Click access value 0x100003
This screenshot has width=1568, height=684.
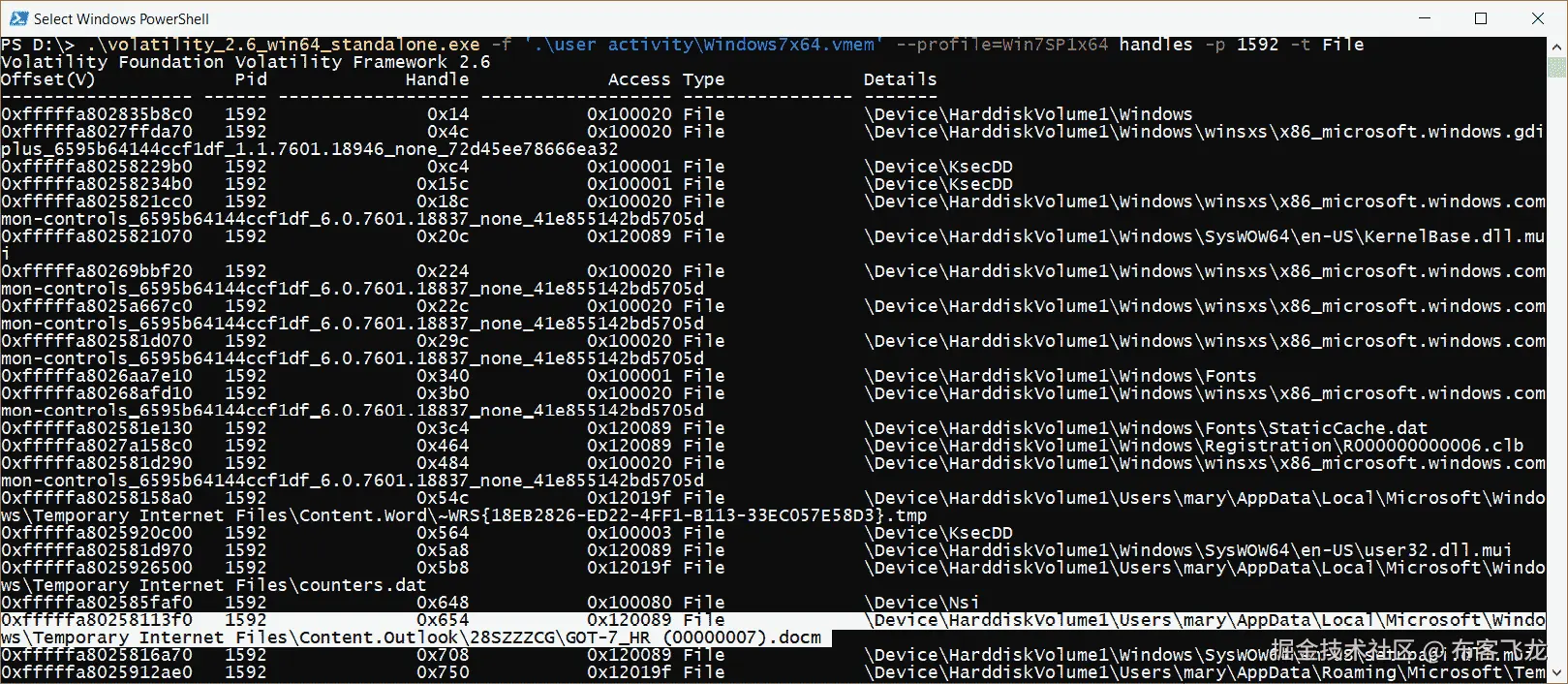point(630,533)
